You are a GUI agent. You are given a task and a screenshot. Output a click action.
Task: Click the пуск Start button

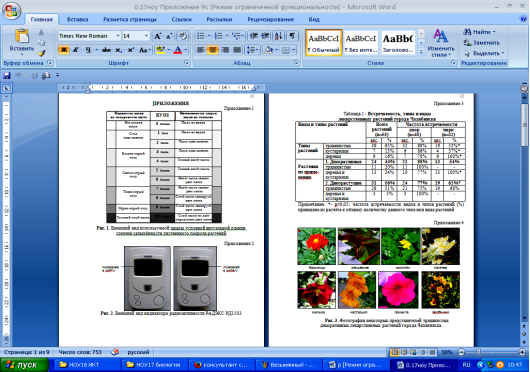point(24,365)
